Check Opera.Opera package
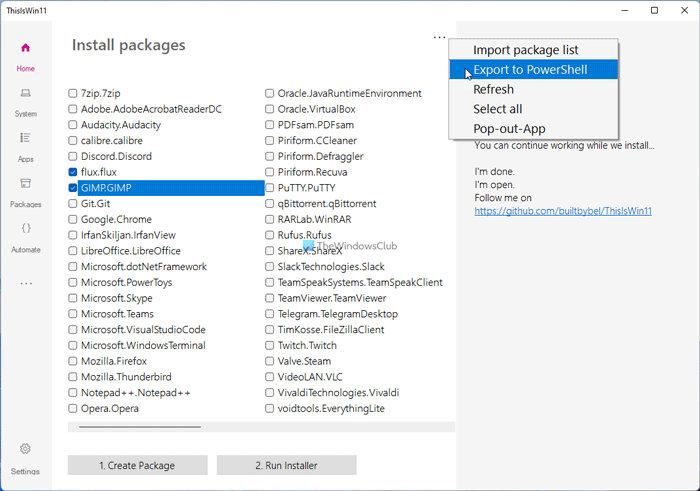Screen dimensions: 700x491 (x=73, y=408)
